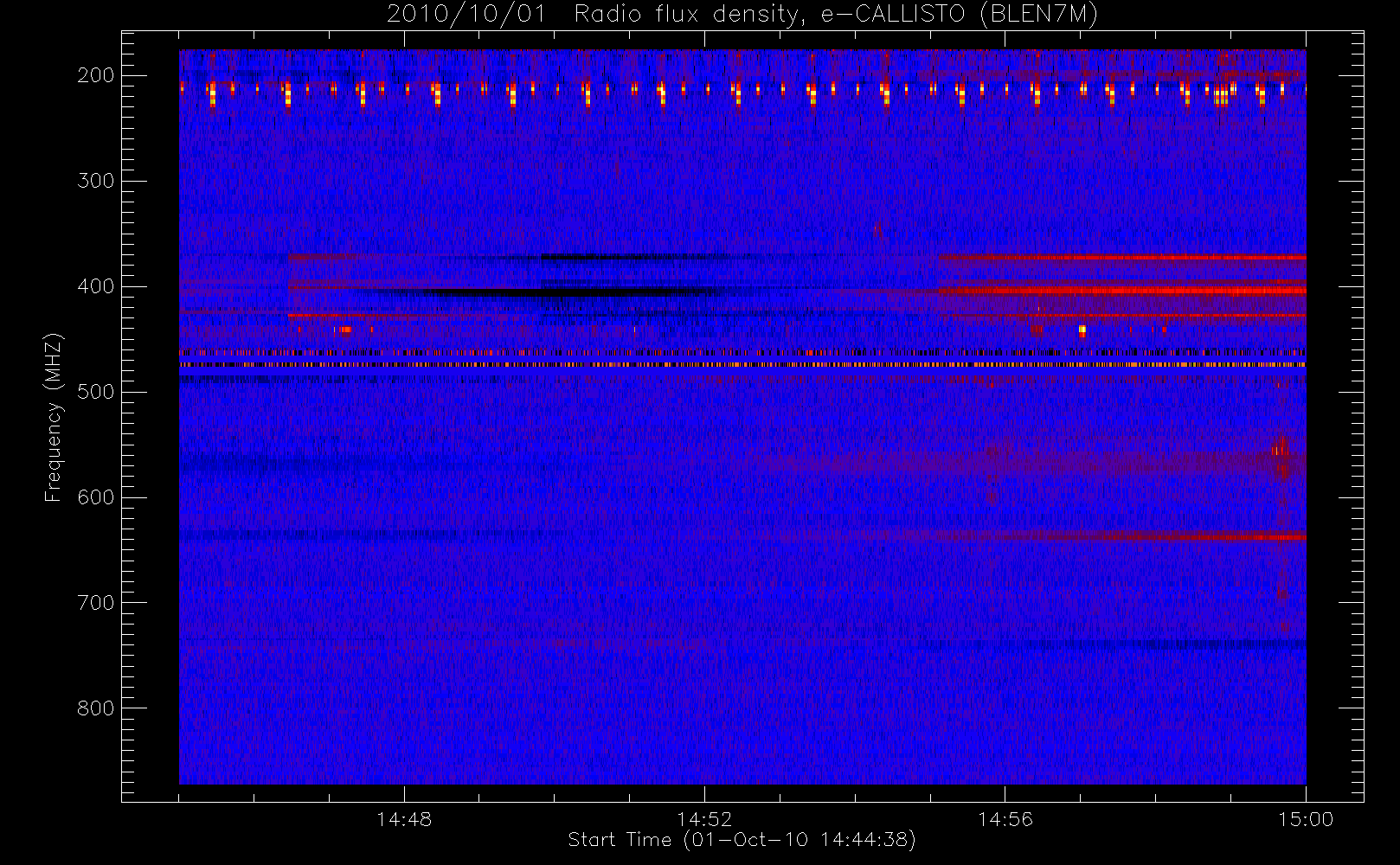This screenshot has width=1400, height=865.
Task: Click the 800 frequency tick label
Action: click(x=96, y=708)
